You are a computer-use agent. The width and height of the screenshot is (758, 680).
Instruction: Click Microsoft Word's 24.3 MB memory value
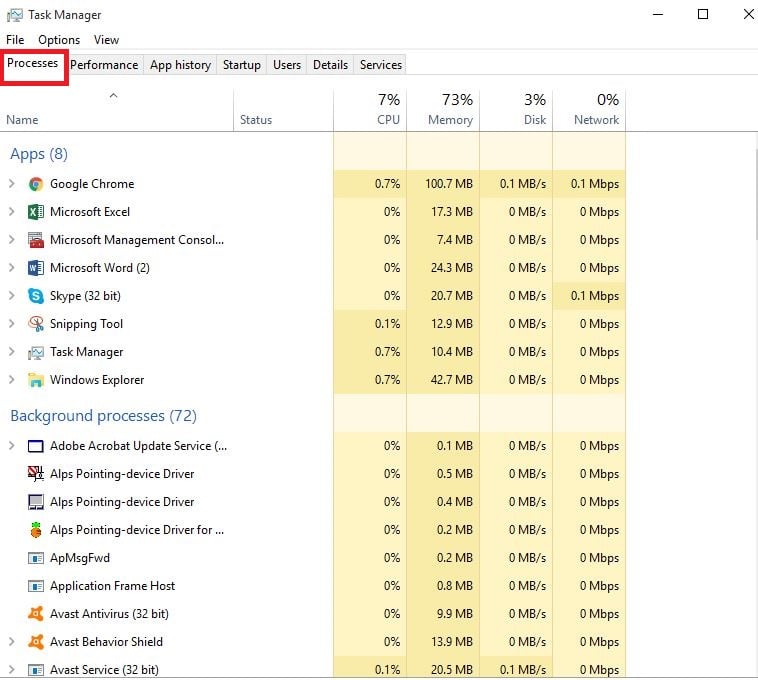[452, 268]
